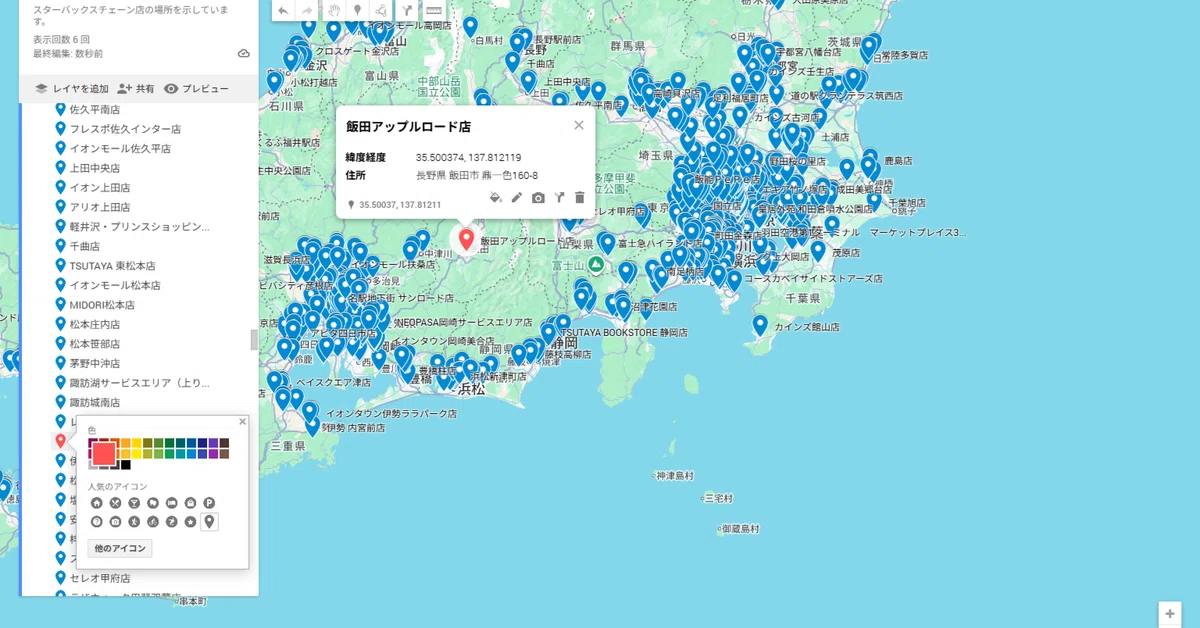Click the イオンタウン伊勢ララパーク店 map label
This screenshot has height=628, width=1200.
click(392, 412)
